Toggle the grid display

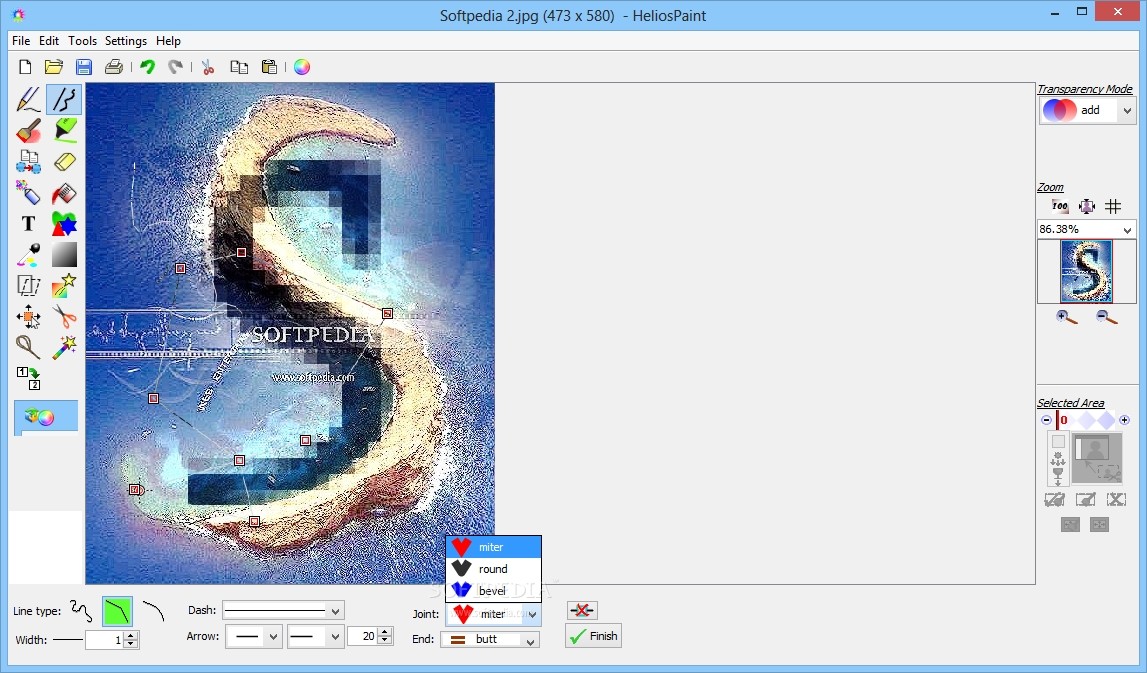[x=1113, y=206]
